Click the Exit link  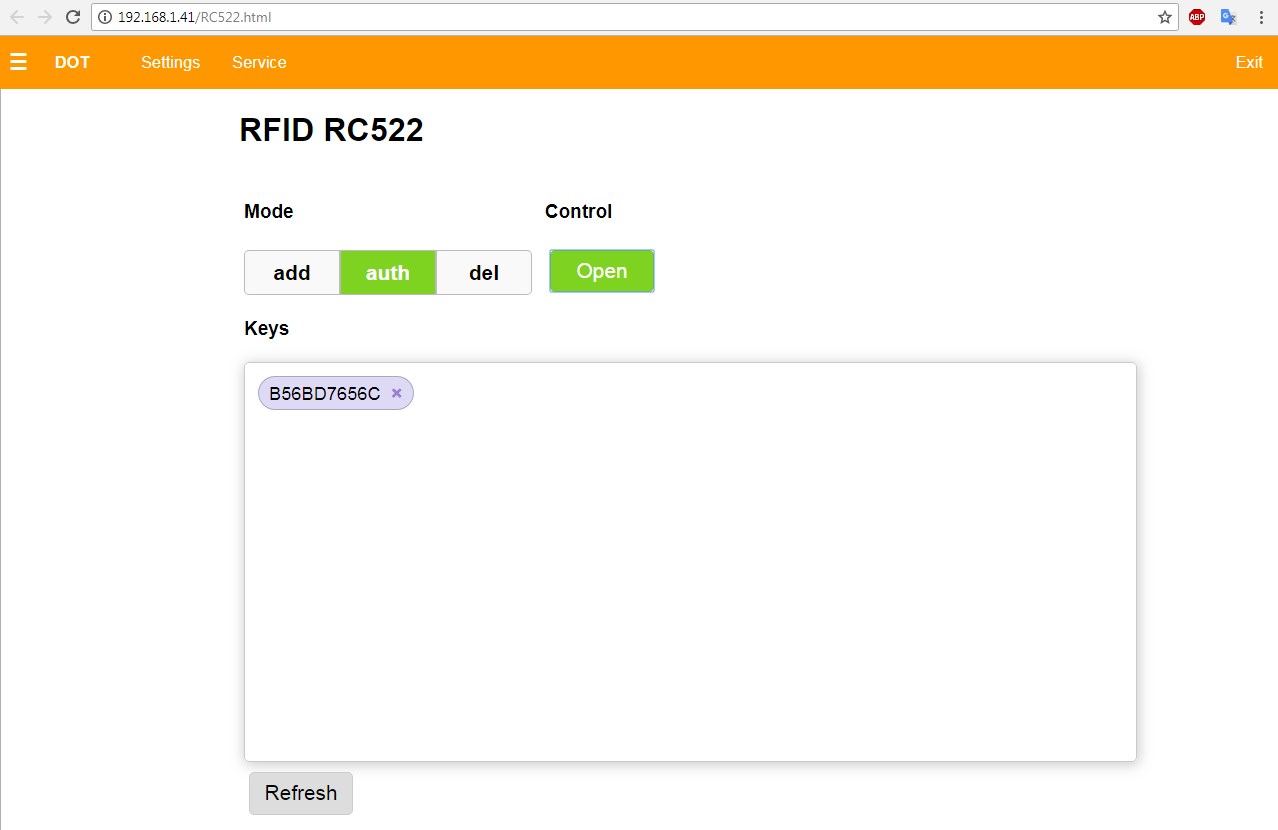pyautogui.click(x=1249, y=62)
